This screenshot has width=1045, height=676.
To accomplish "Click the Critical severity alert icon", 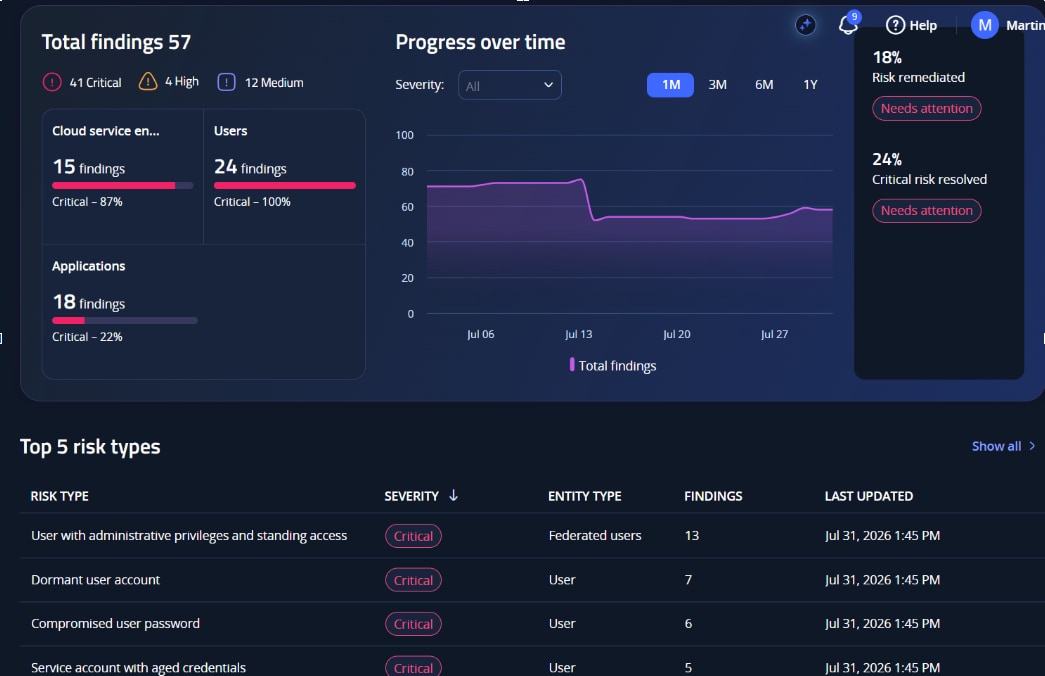I will [x=52, y=82].
